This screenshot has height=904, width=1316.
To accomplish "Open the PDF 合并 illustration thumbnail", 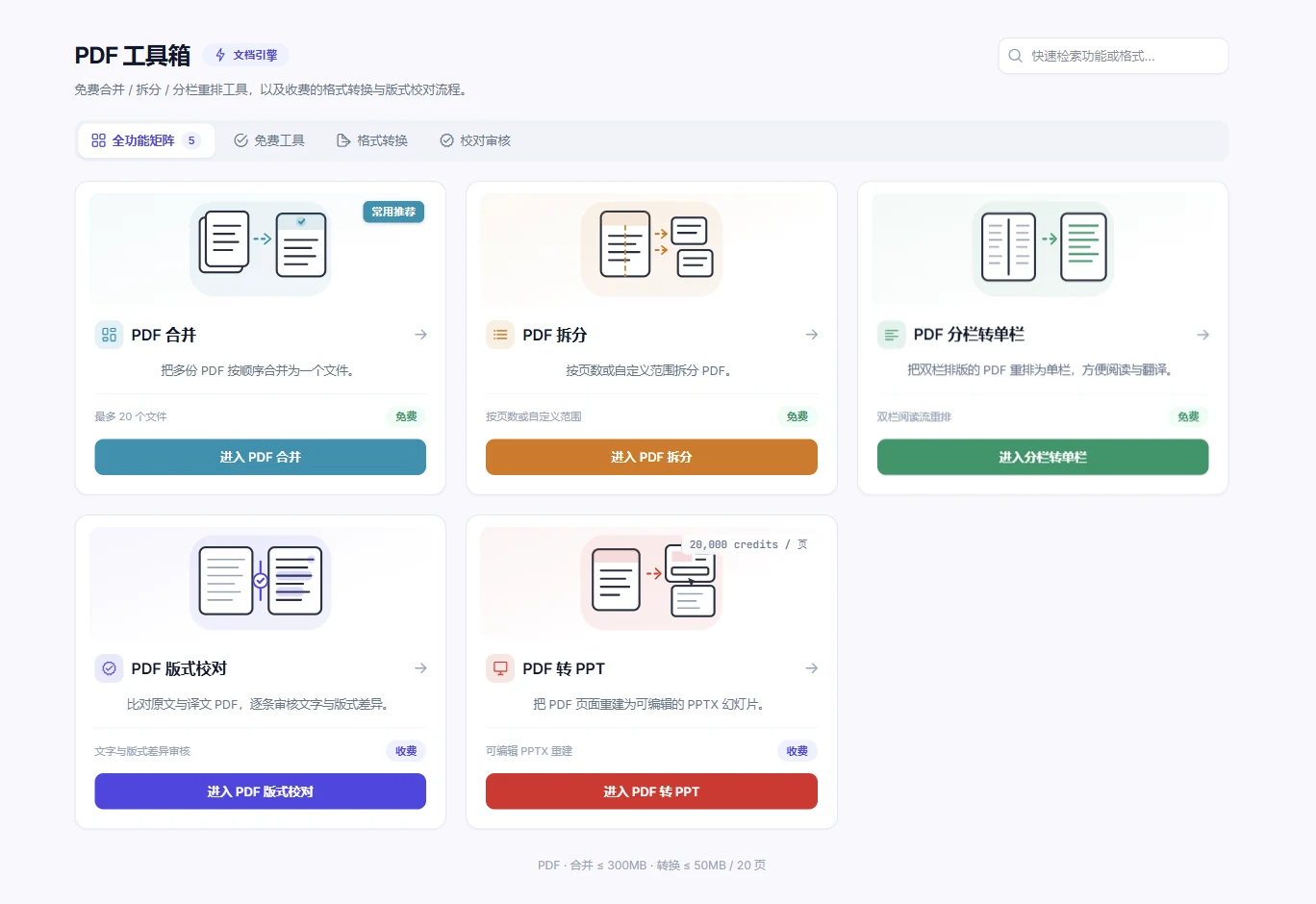I will click(261, 248).
